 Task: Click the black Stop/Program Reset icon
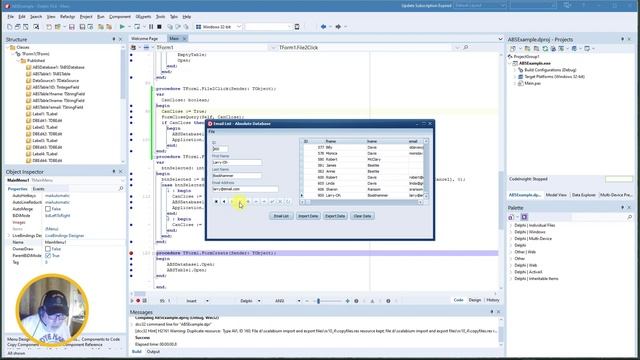[159, 27]
